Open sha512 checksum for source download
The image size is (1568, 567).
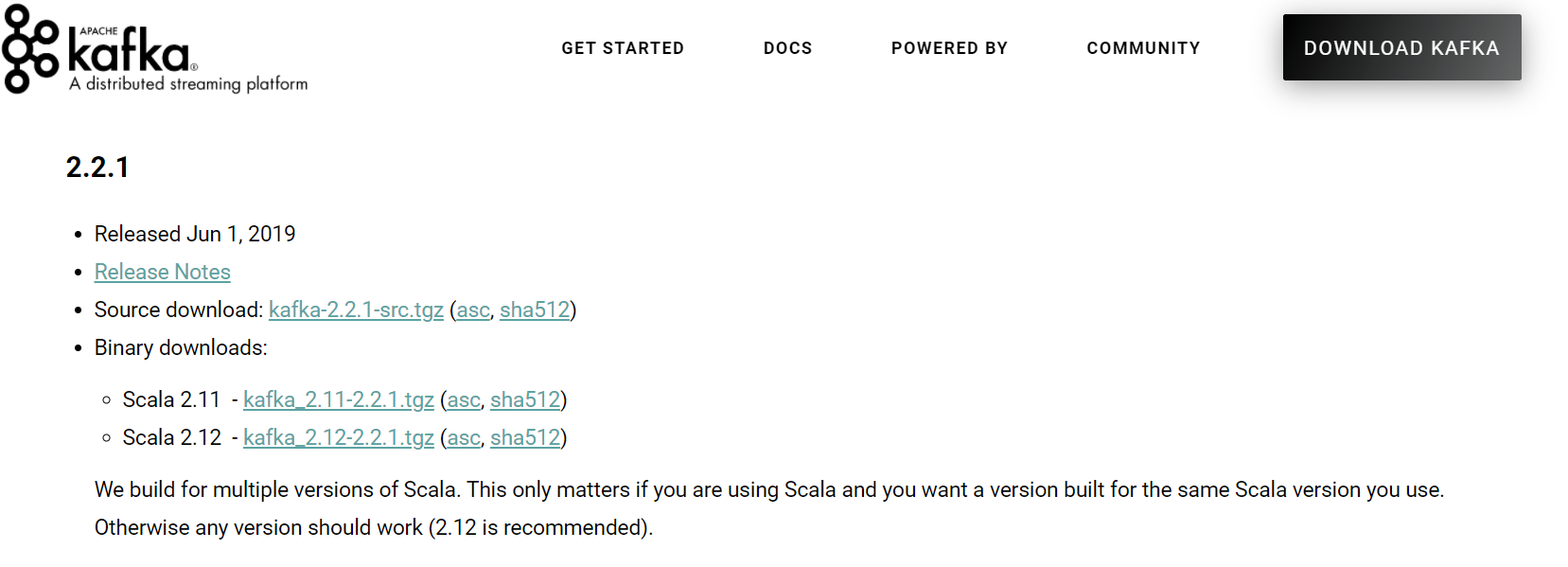[535, 310]
